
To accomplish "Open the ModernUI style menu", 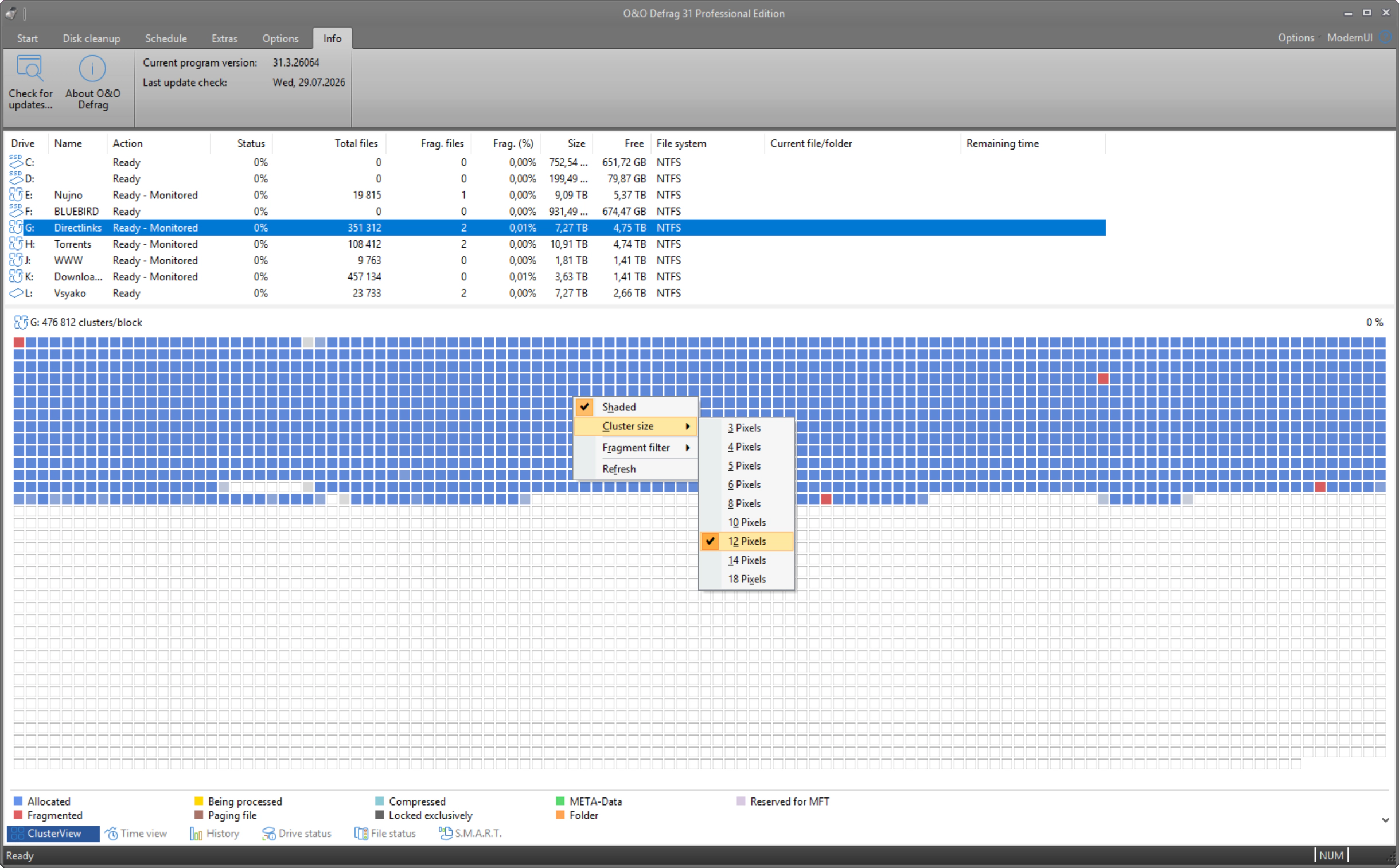I will (1350, 38).
